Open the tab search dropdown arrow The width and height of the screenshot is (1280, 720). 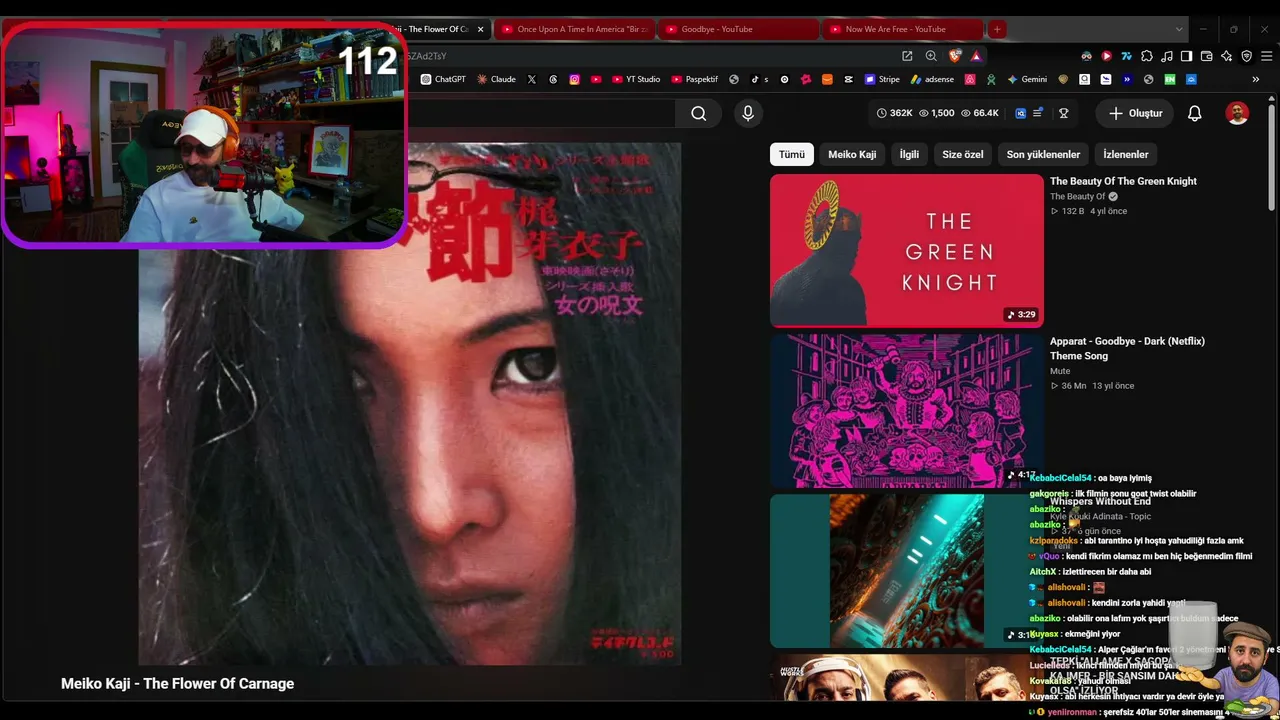pos(1180,29)
